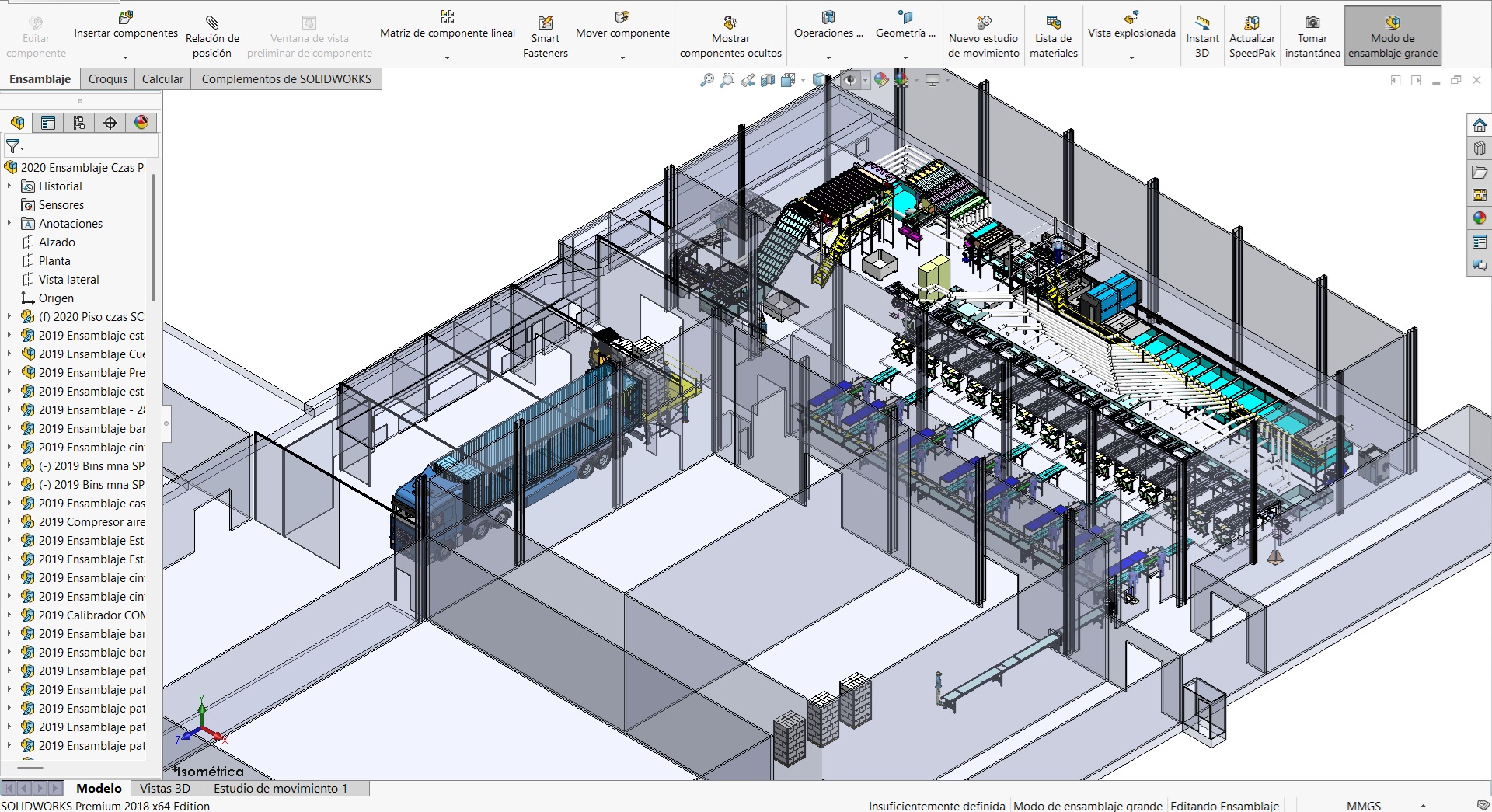Click Actualizar SpeedPak
The image size is (1492, 812).
pos(1252,37)
